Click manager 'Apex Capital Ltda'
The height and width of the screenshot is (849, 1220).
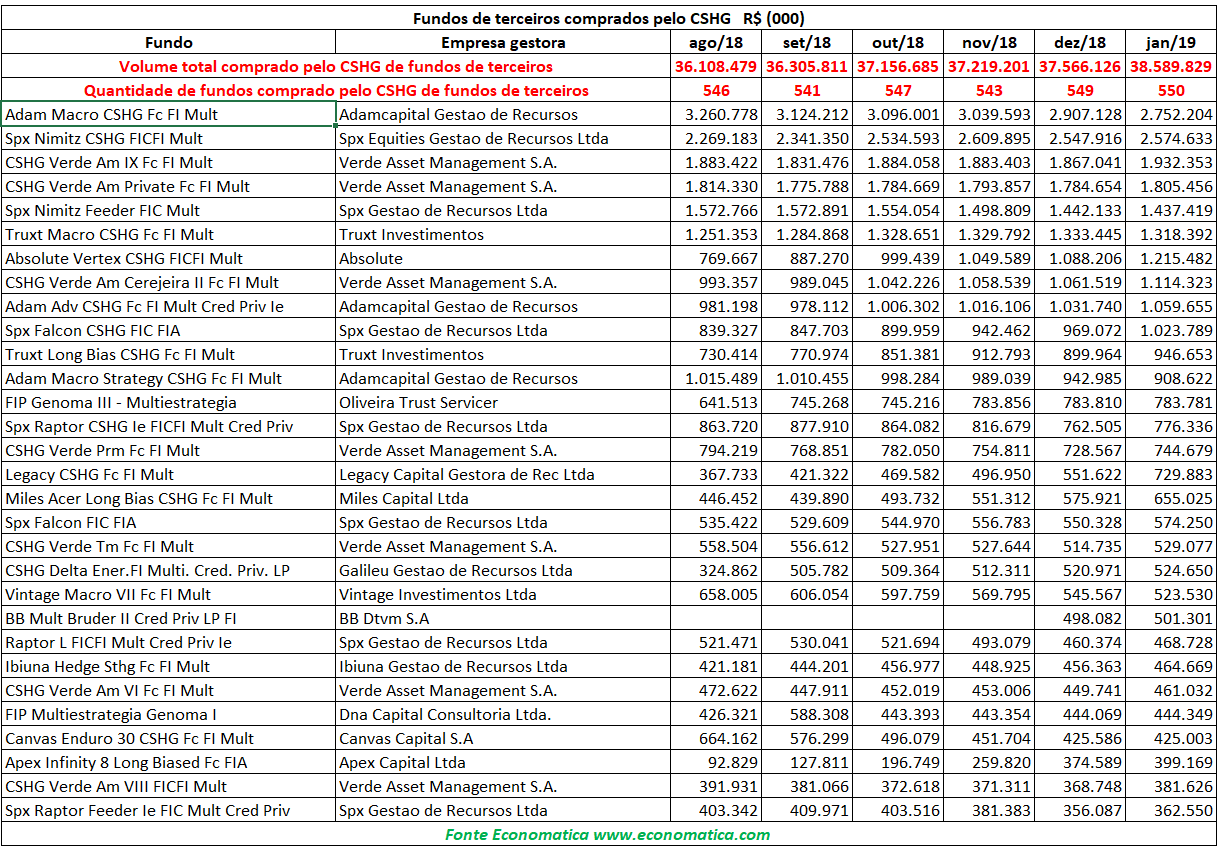coord(503,763)
